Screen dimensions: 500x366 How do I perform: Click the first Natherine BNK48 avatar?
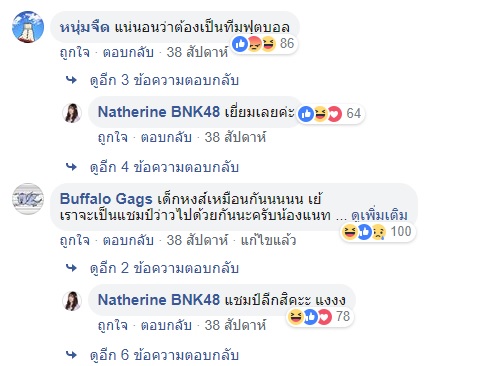[72, 113]
